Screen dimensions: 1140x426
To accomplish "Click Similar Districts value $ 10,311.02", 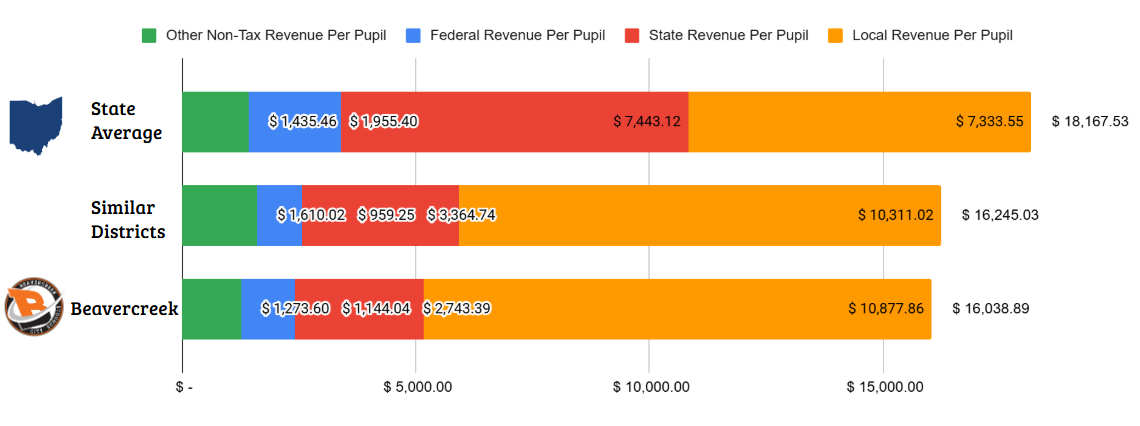I will [x=896, y=215].
